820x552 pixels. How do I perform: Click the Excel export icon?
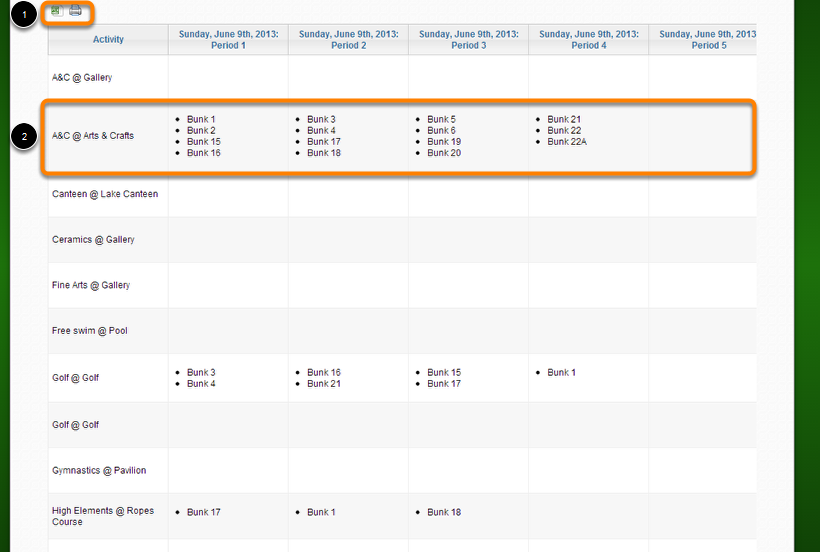(56, 11)
